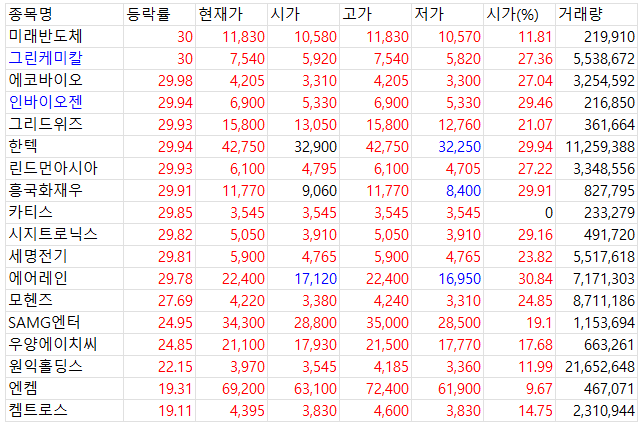Click the change rate 22.15
The width and height of the screenshot is (642, 428).
pyautogui.click(x=175, y=367)
